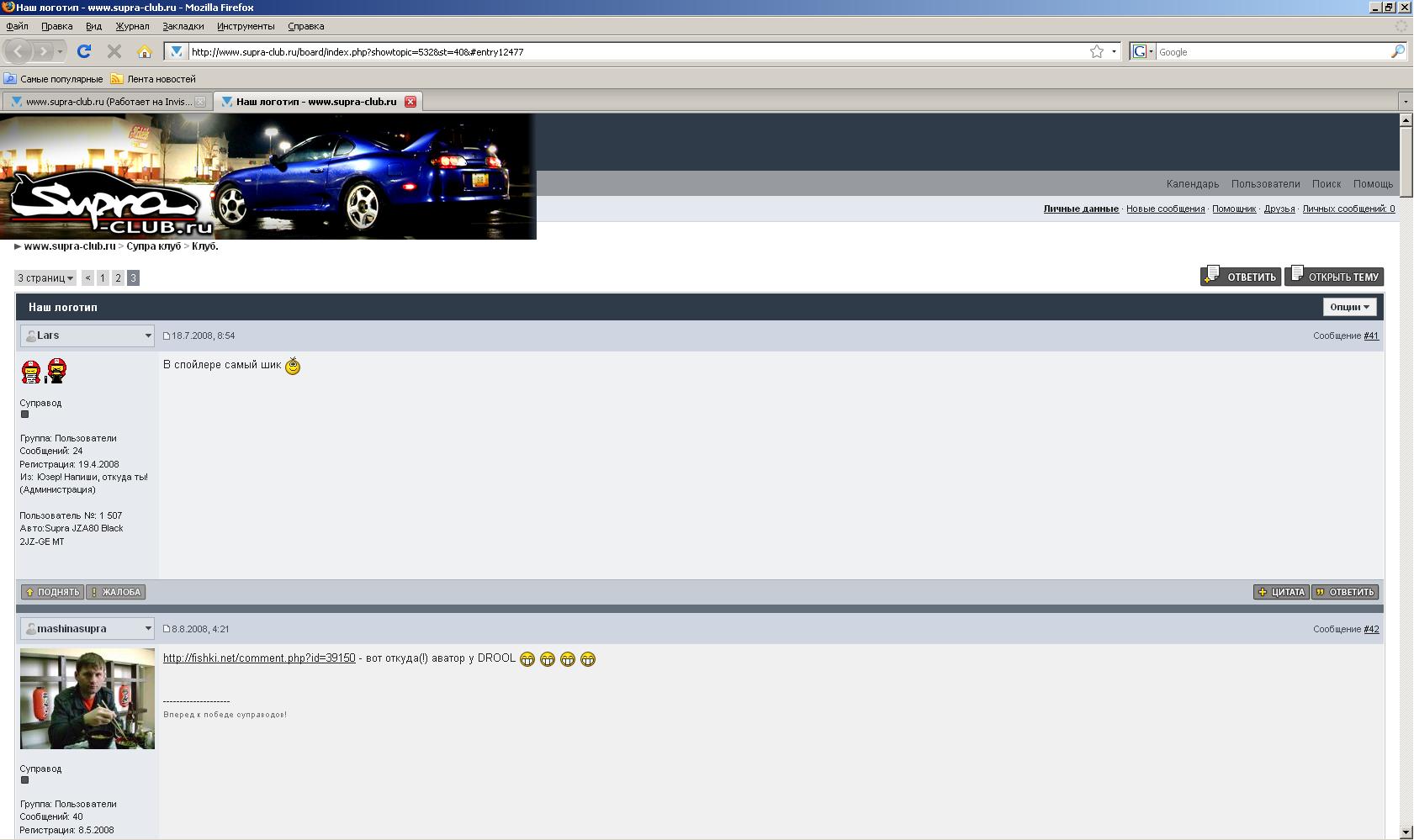This screenshot has height=840, width=1414.
Task: Open the 3 страниц page dropdown
Action: click(x=45, y=278)
